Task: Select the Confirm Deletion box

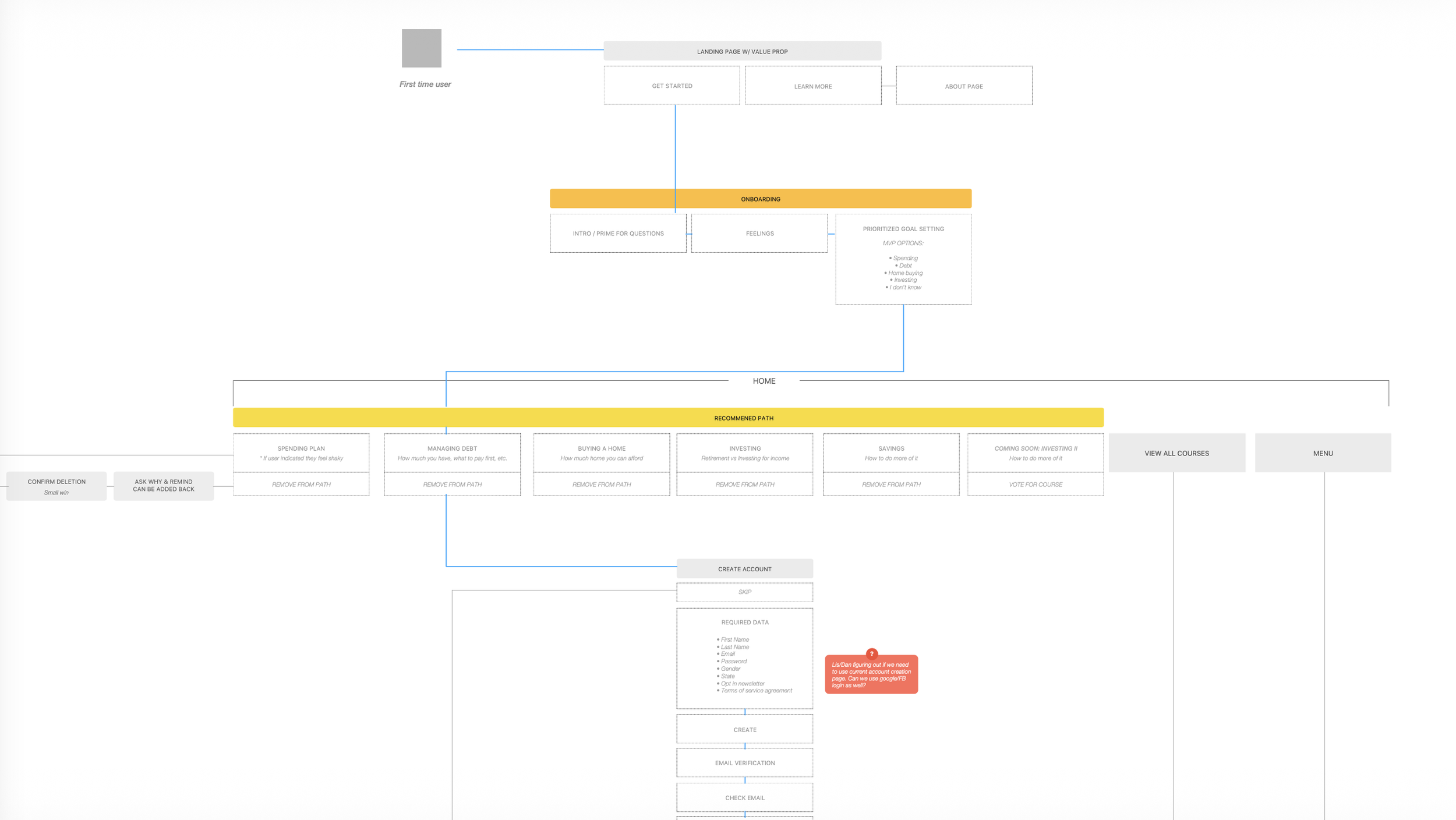Action: (56, 486)
